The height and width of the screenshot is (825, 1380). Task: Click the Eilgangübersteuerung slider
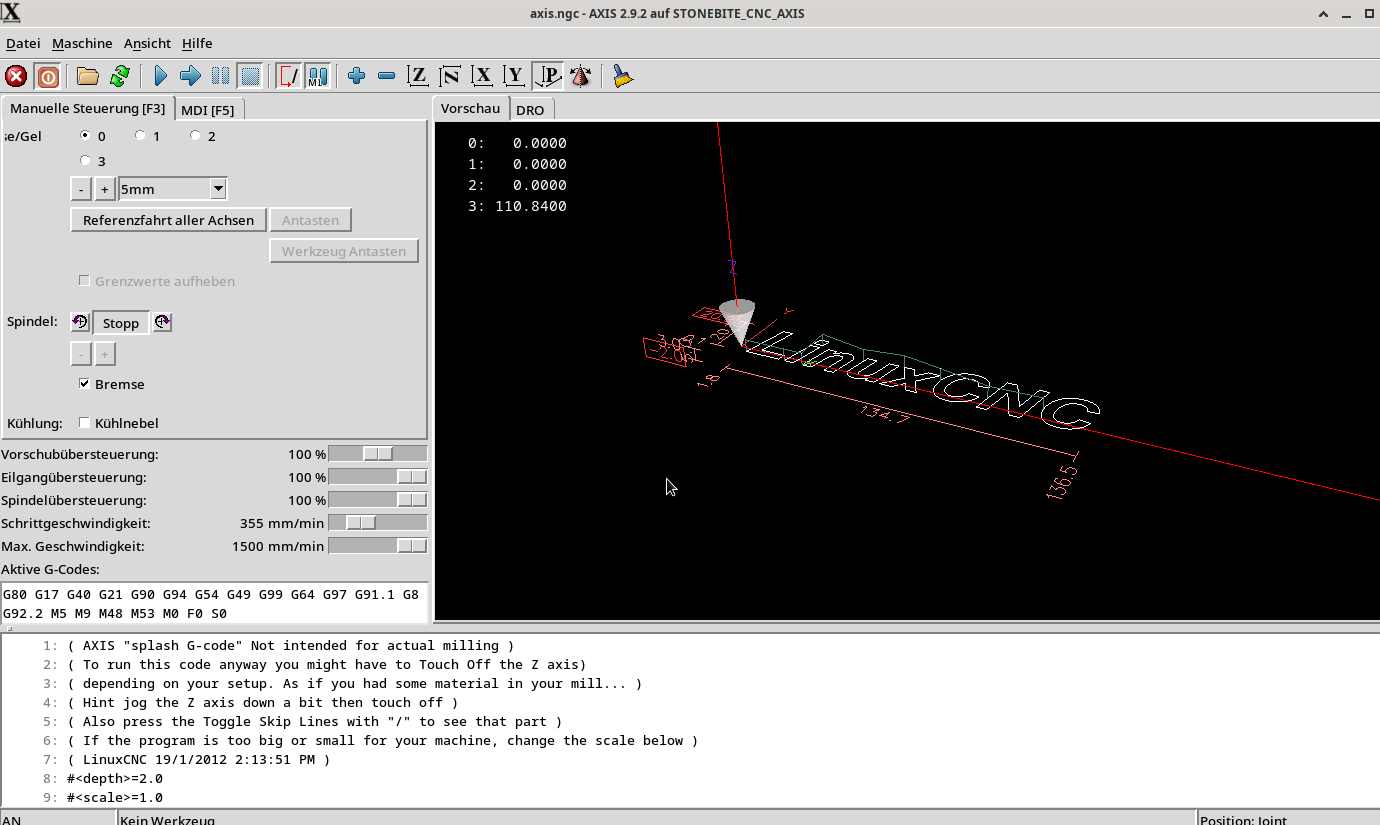pos(377,477)
